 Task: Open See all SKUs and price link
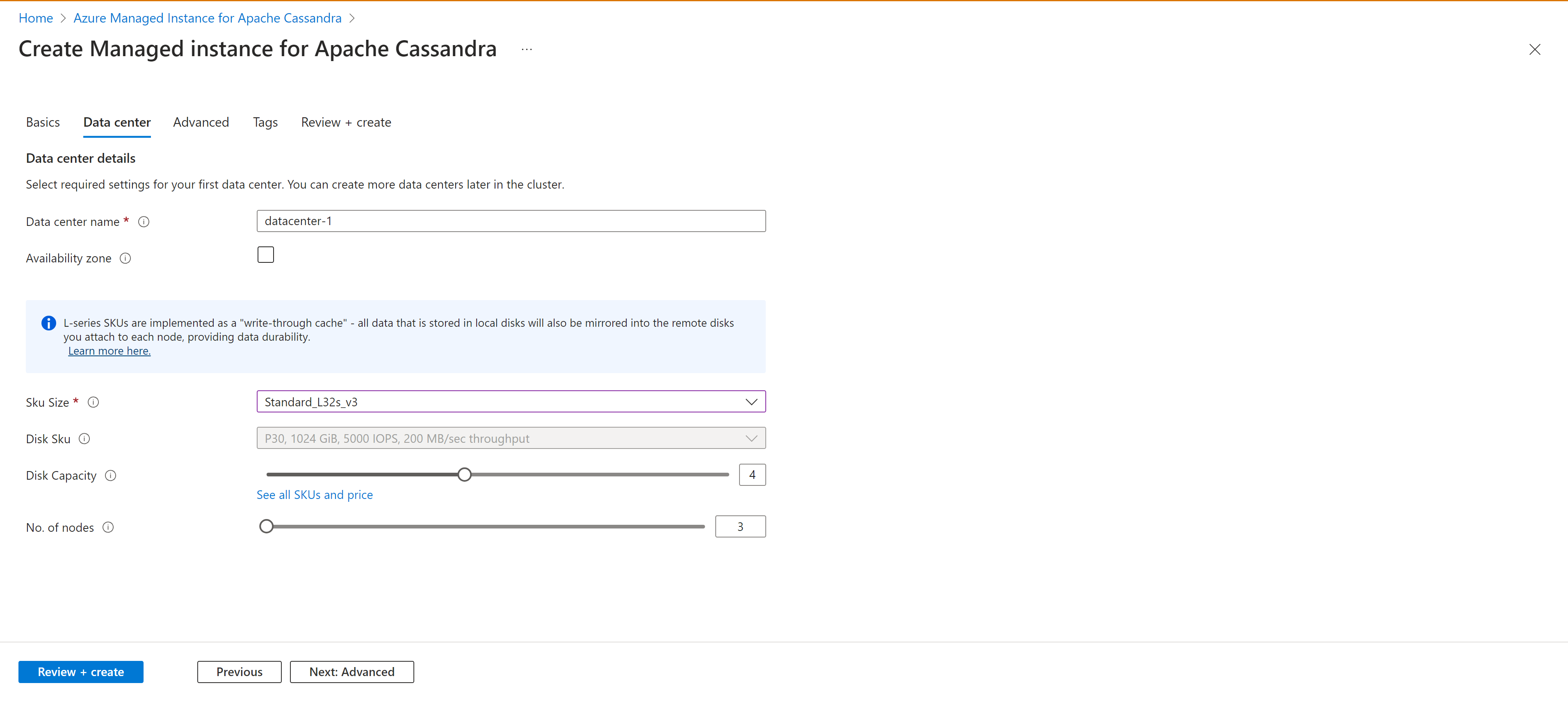click(x=314, y=495)
